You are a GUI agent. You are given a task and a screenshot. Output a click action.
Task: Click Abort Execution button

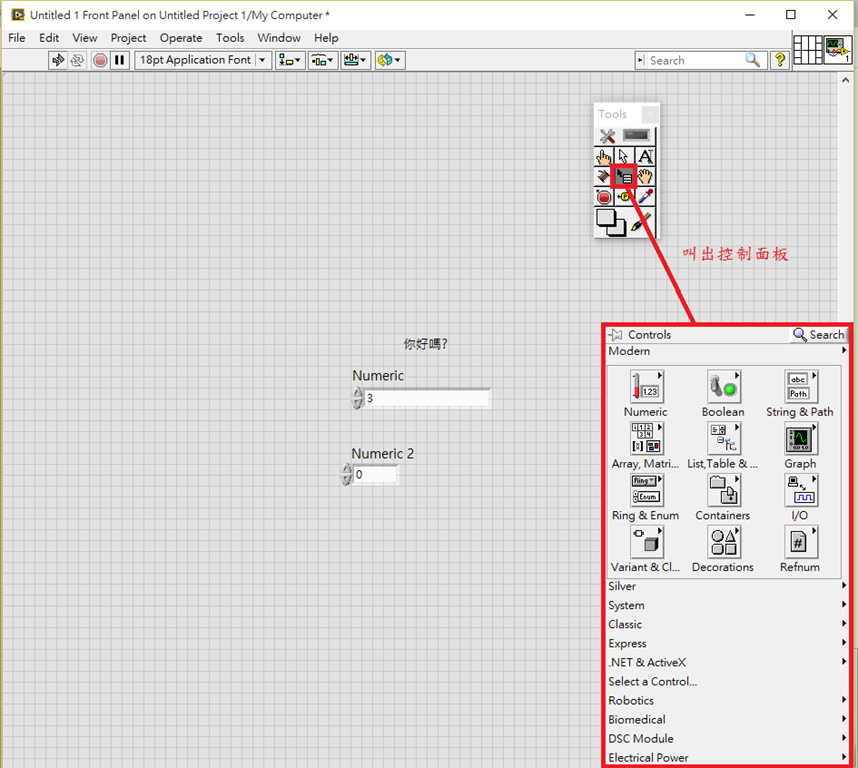[100, 60]
